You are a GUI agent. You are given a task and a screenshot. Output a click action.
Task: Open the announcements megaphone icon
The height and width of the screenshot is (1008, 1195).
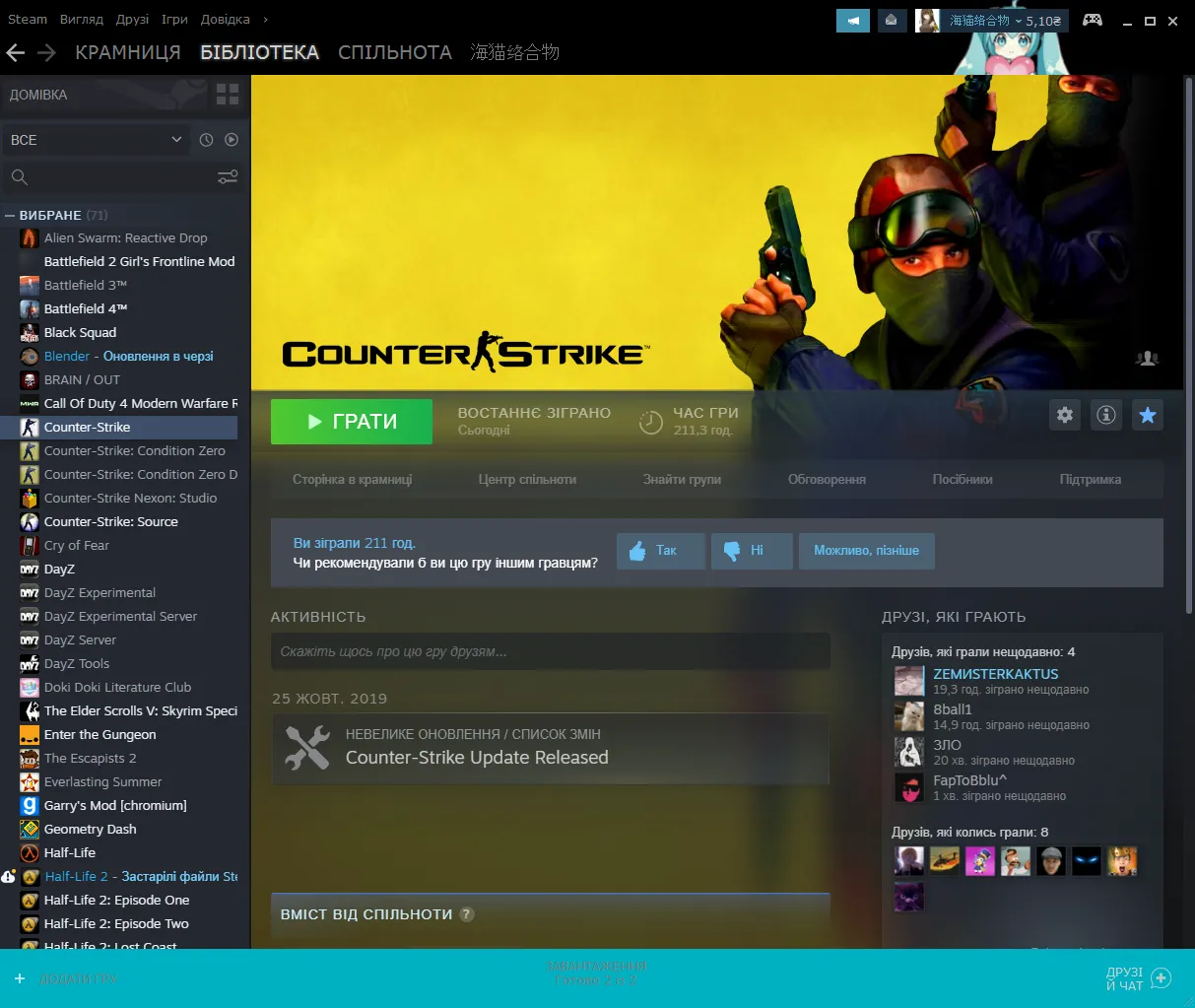click(853, 20)
